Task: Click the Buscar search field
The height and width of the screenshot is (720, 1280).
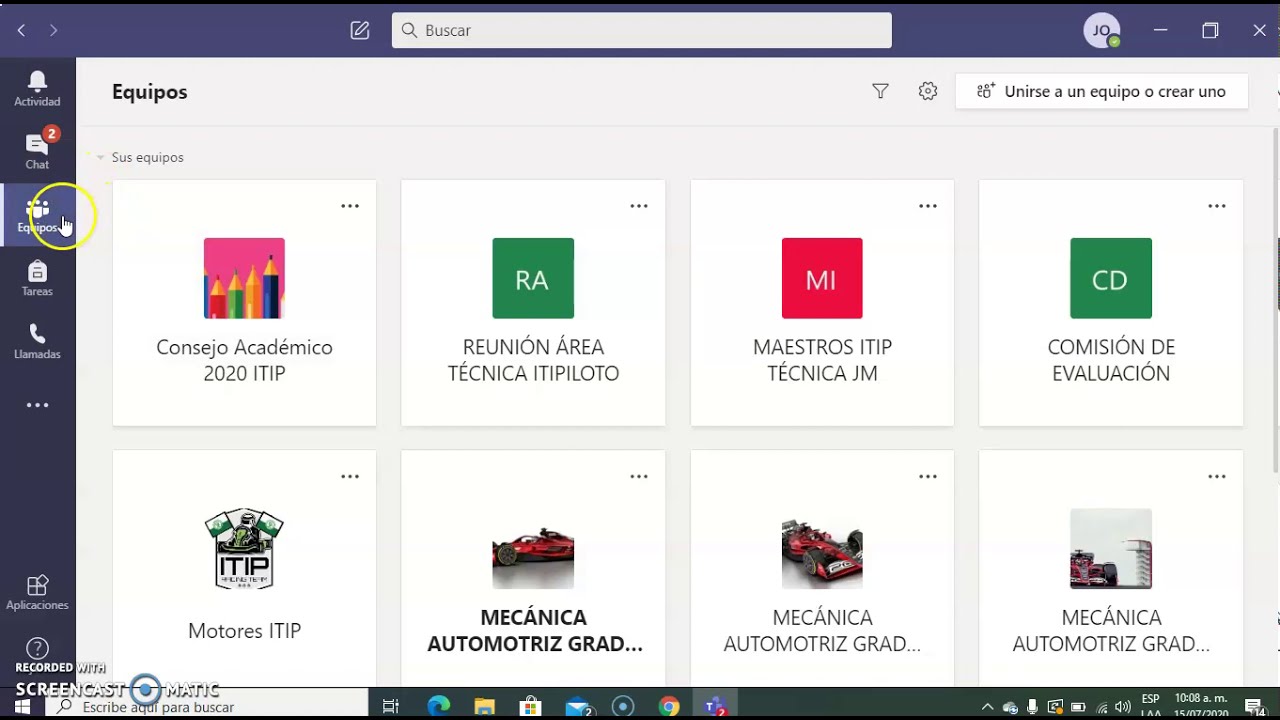Action: pos(642,30)
